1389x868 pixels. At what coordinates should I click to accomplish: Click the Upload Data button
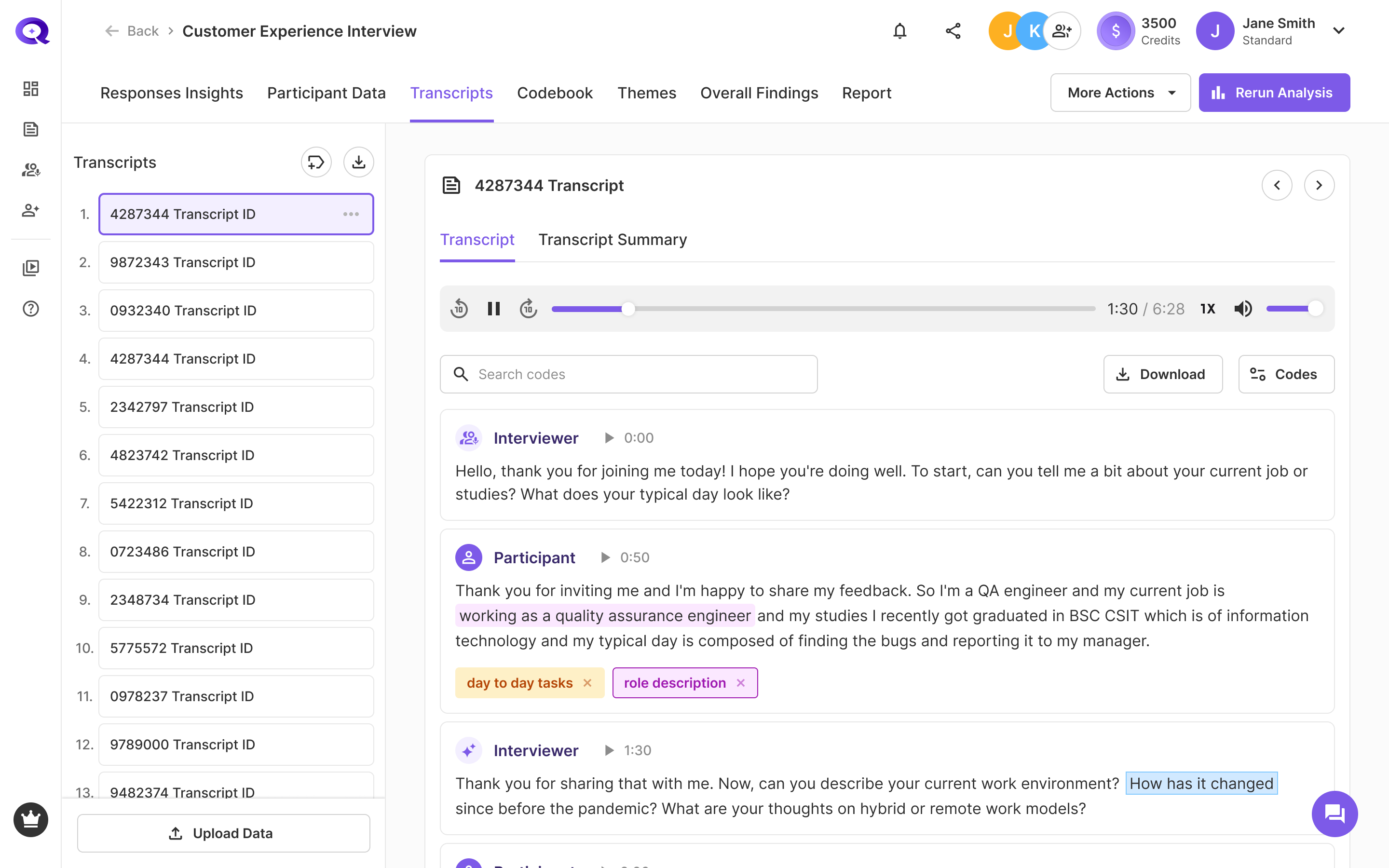tap(223, 833)
